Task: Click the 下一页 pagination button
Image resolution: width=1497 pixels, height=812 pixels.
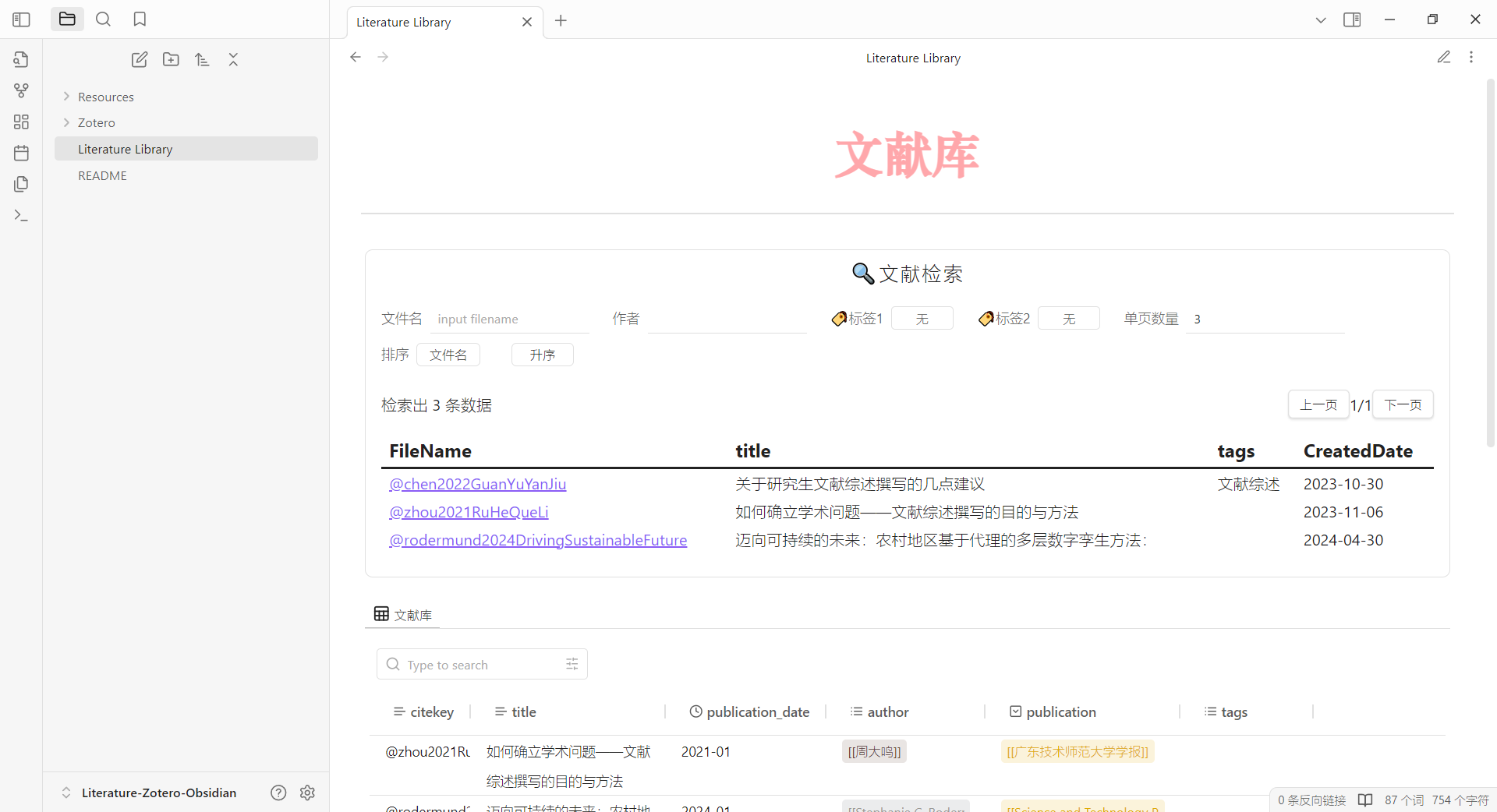Action: pos(1401,404)
